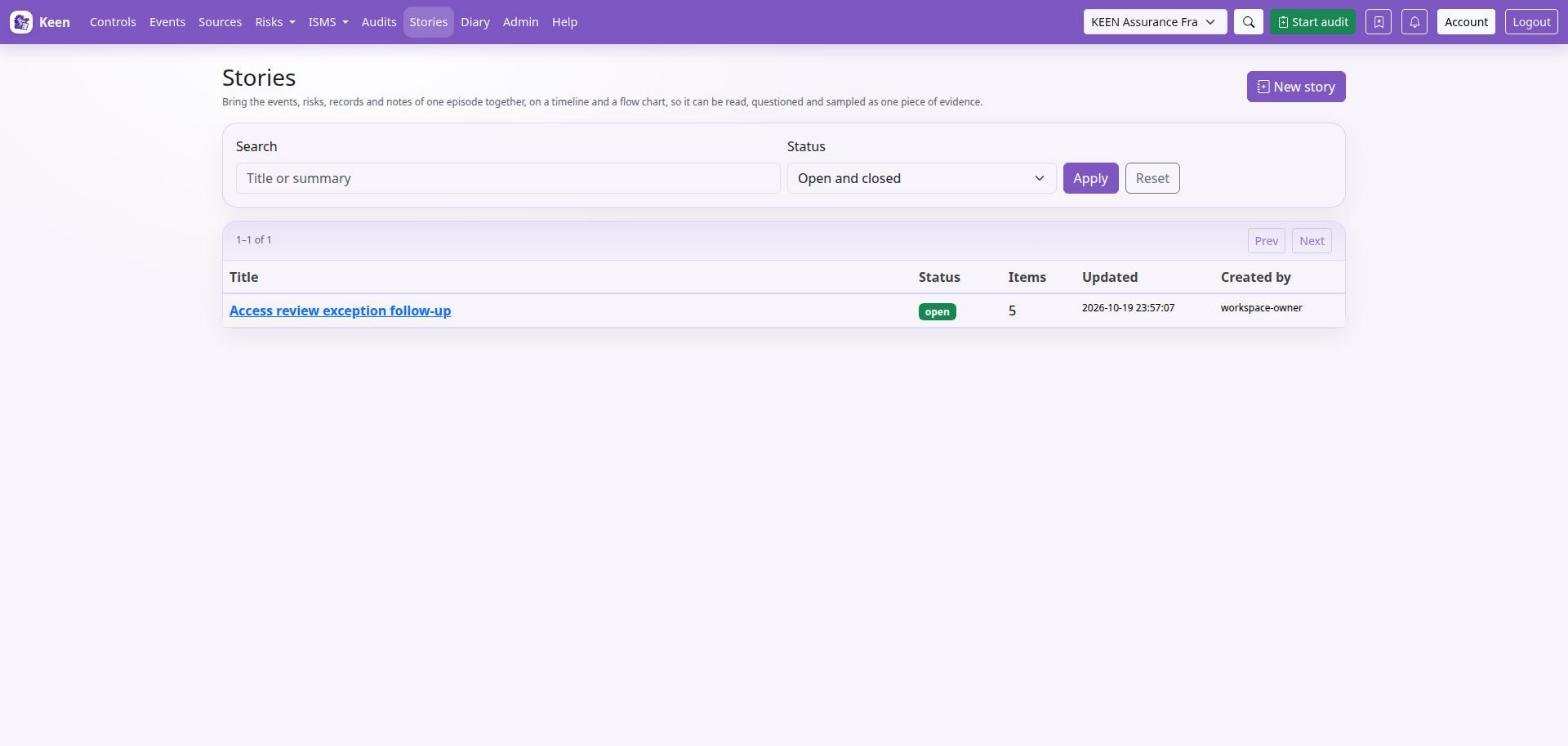
Task: Click the workspace-owner cell
Action: (1261, 308)
